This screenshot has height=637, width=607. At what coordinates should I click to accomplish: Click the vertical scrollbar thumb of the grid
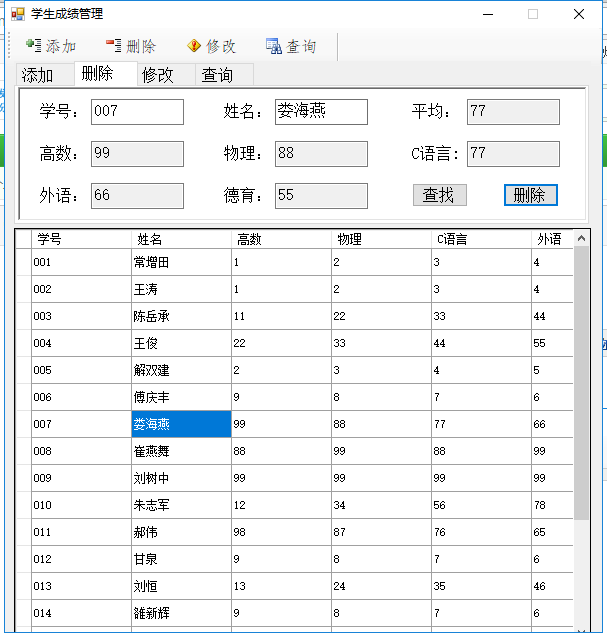(x=581, y=383)
